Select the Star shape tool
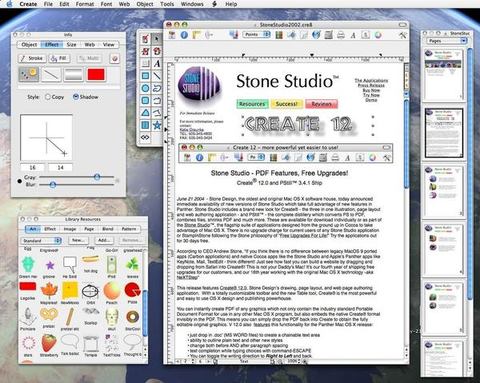The height and width of the screenshot is (383, 480). (x=157, y=125)
